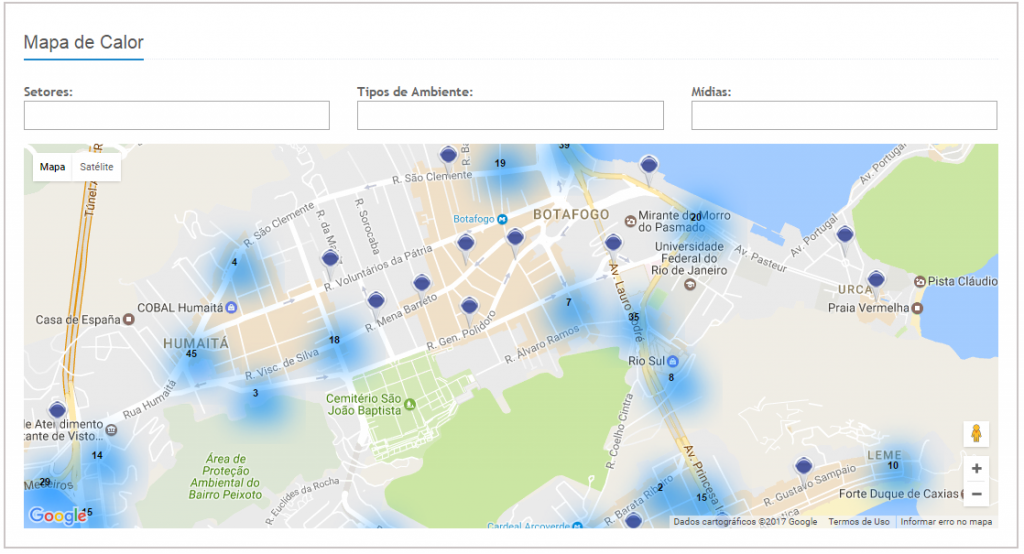Click heat cluster labeled 2

pyautogui.click(x=660, y=487)
